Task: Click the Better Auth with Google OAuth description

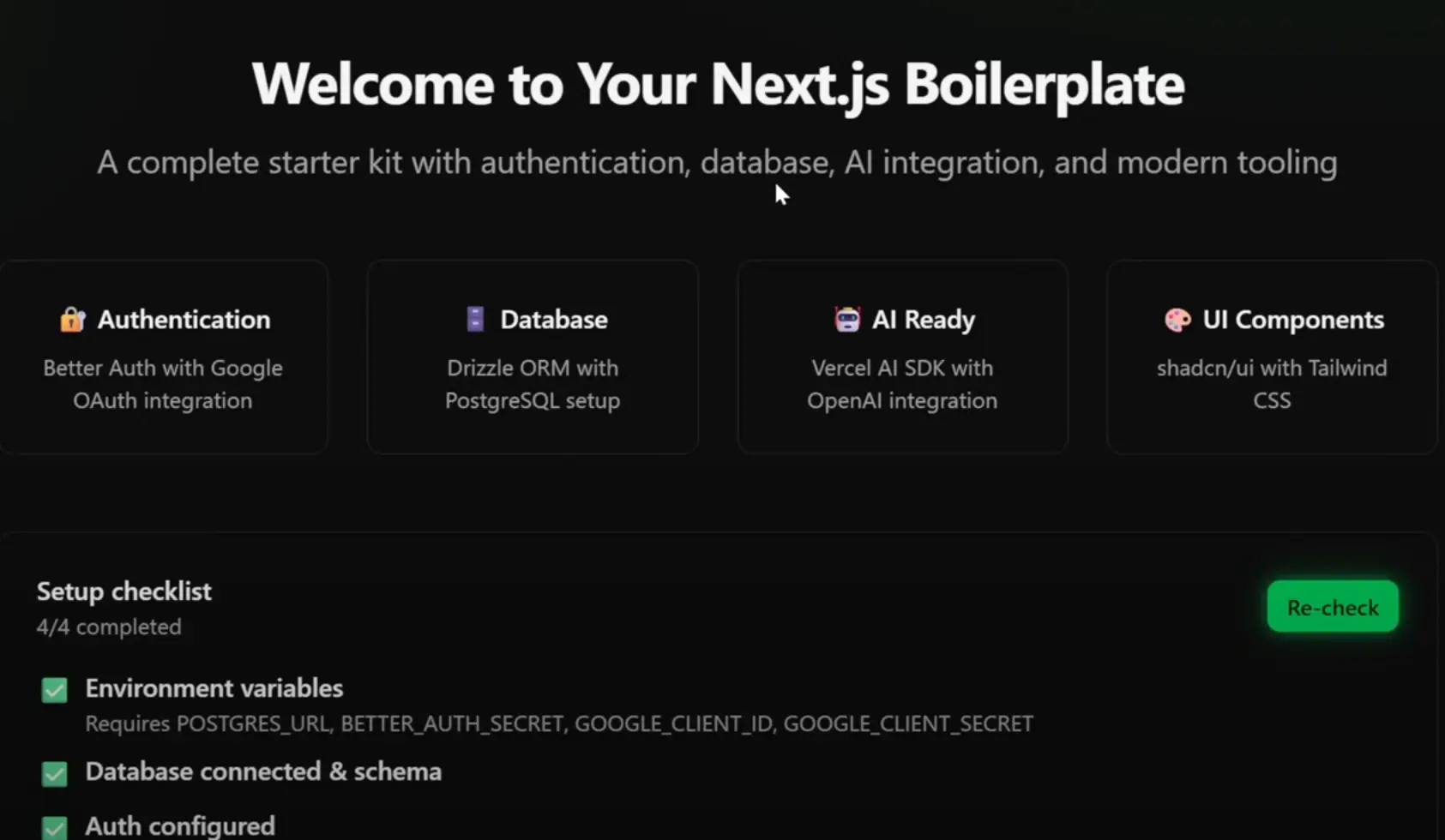Action: click(163, 384)
